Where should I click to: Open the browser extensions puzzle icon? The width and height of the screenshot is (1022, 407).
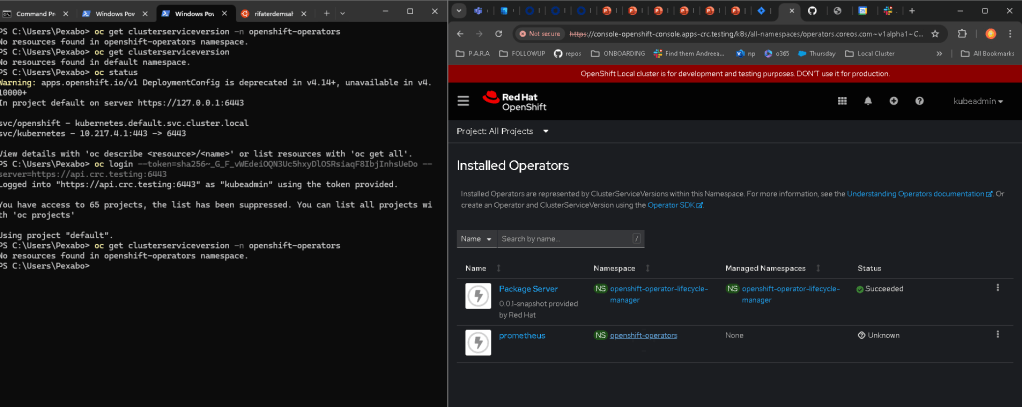(962, 34)
